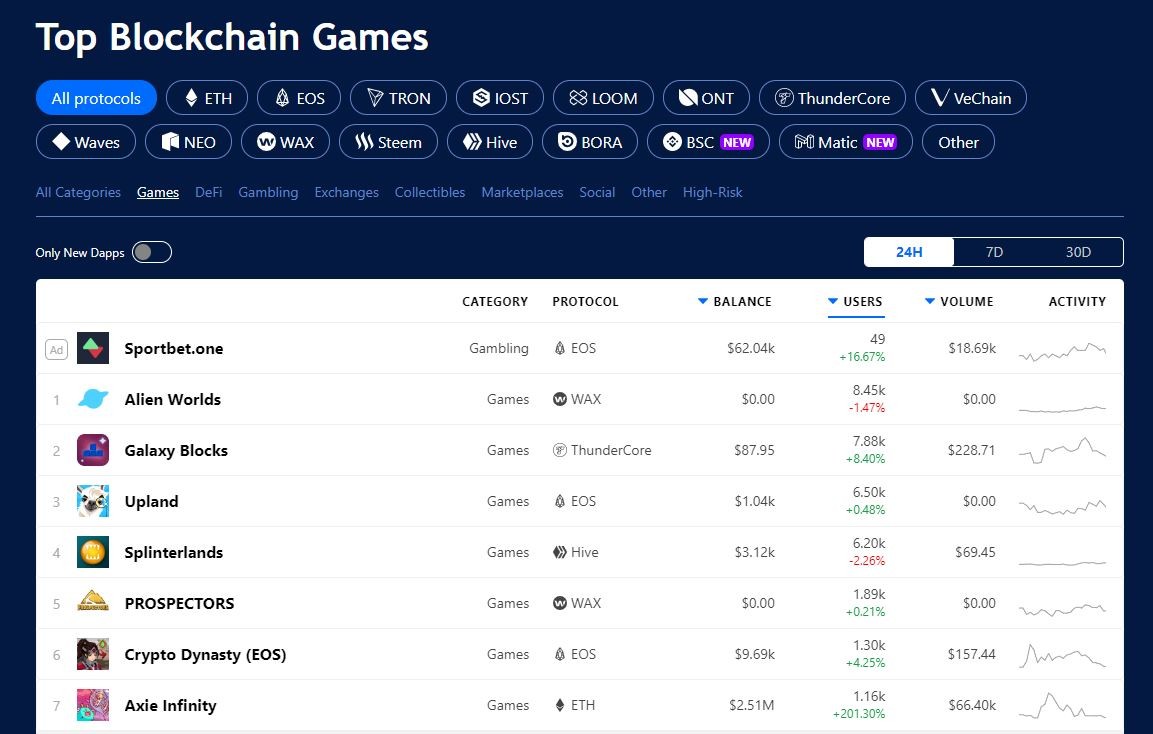1153x734 pixels.
Task: Open the DeFi category tab
Action: click(x=209, y=192)
